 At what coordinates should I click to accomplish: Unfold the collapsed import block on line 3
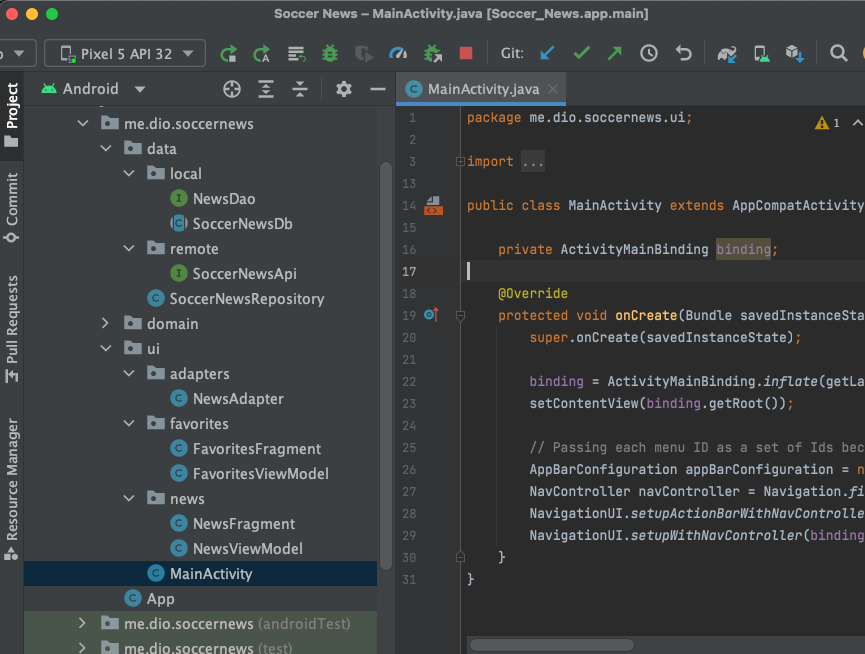[460, 162]
